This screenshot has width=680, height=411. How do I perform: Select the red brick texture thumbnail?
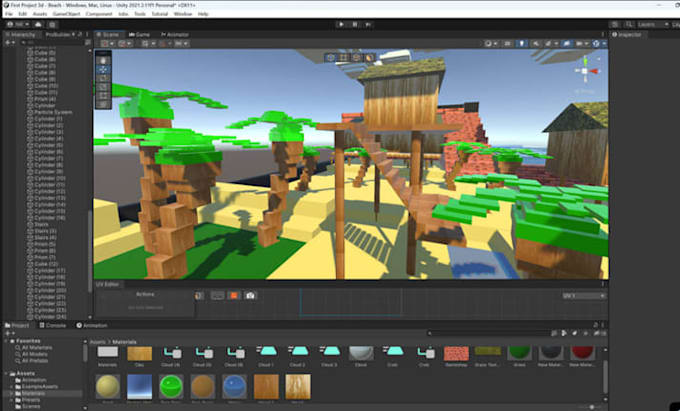(x=456, y=353)
